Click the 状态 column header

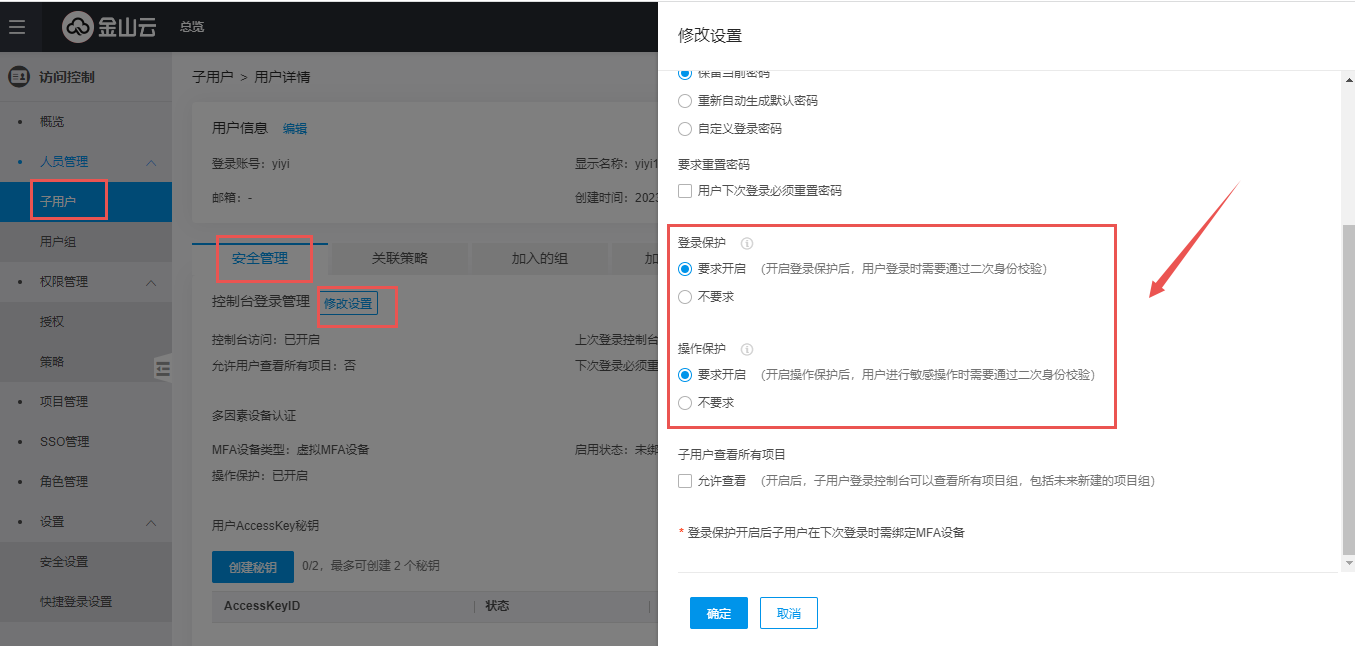(x=497, y=606)
